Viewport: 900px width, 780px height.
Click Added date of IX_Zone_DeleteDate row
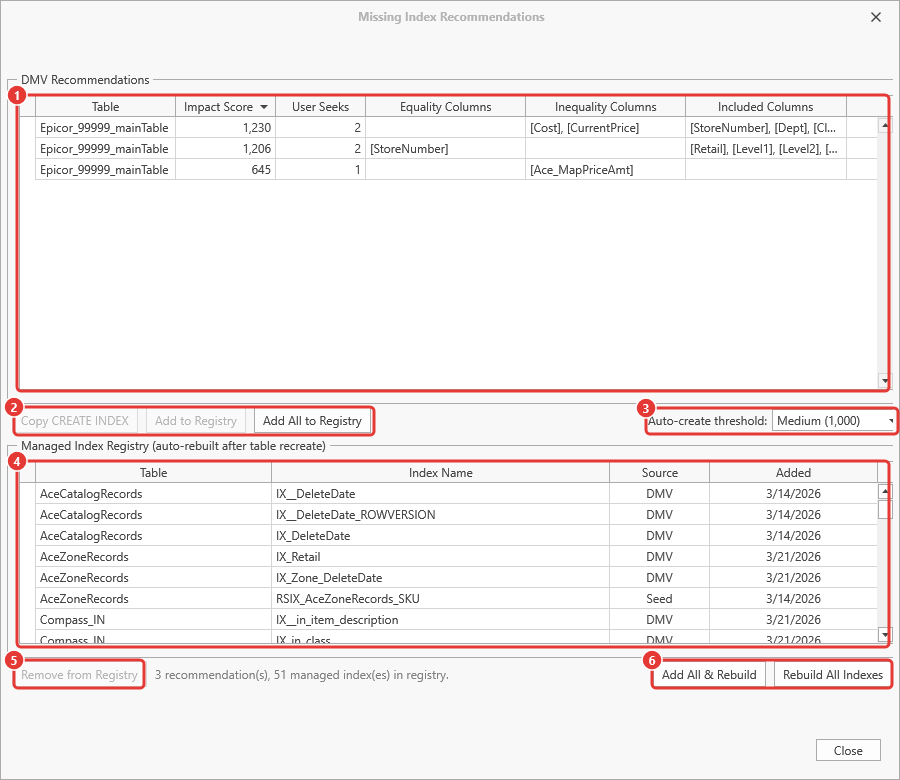point(793,577)
